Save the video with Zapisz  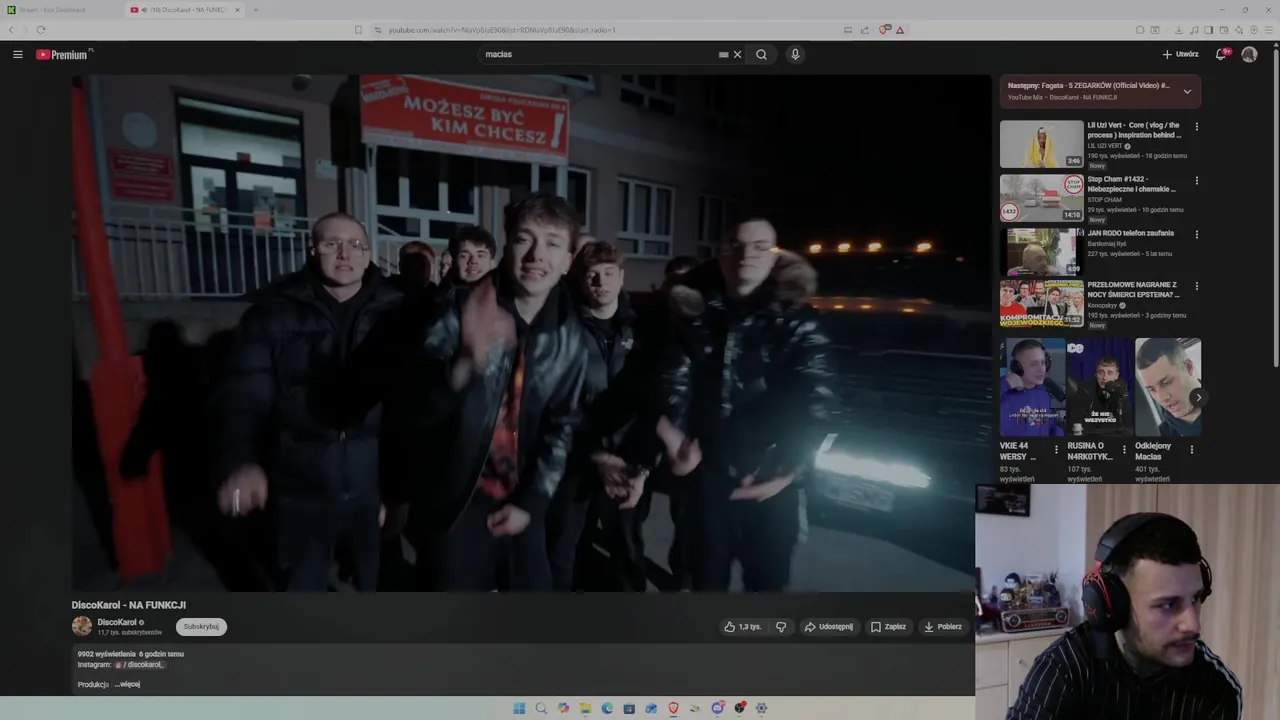tap(888, 627)
